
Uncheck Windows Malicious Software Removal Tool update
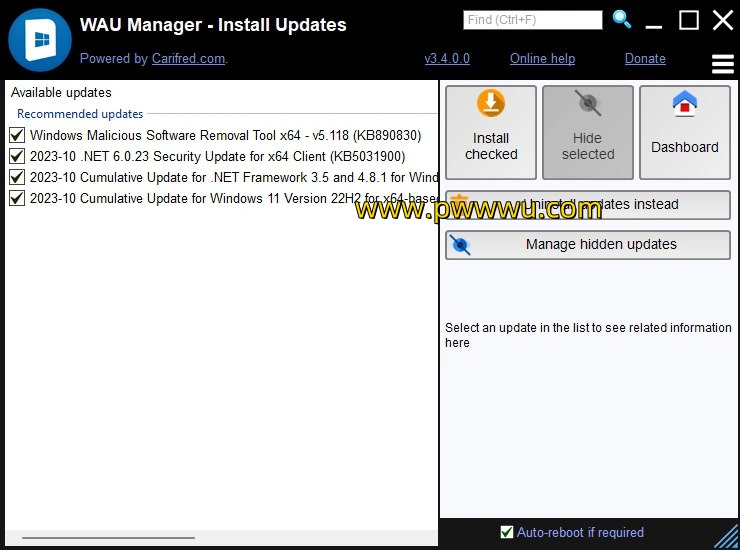click(x=17, y=135)
